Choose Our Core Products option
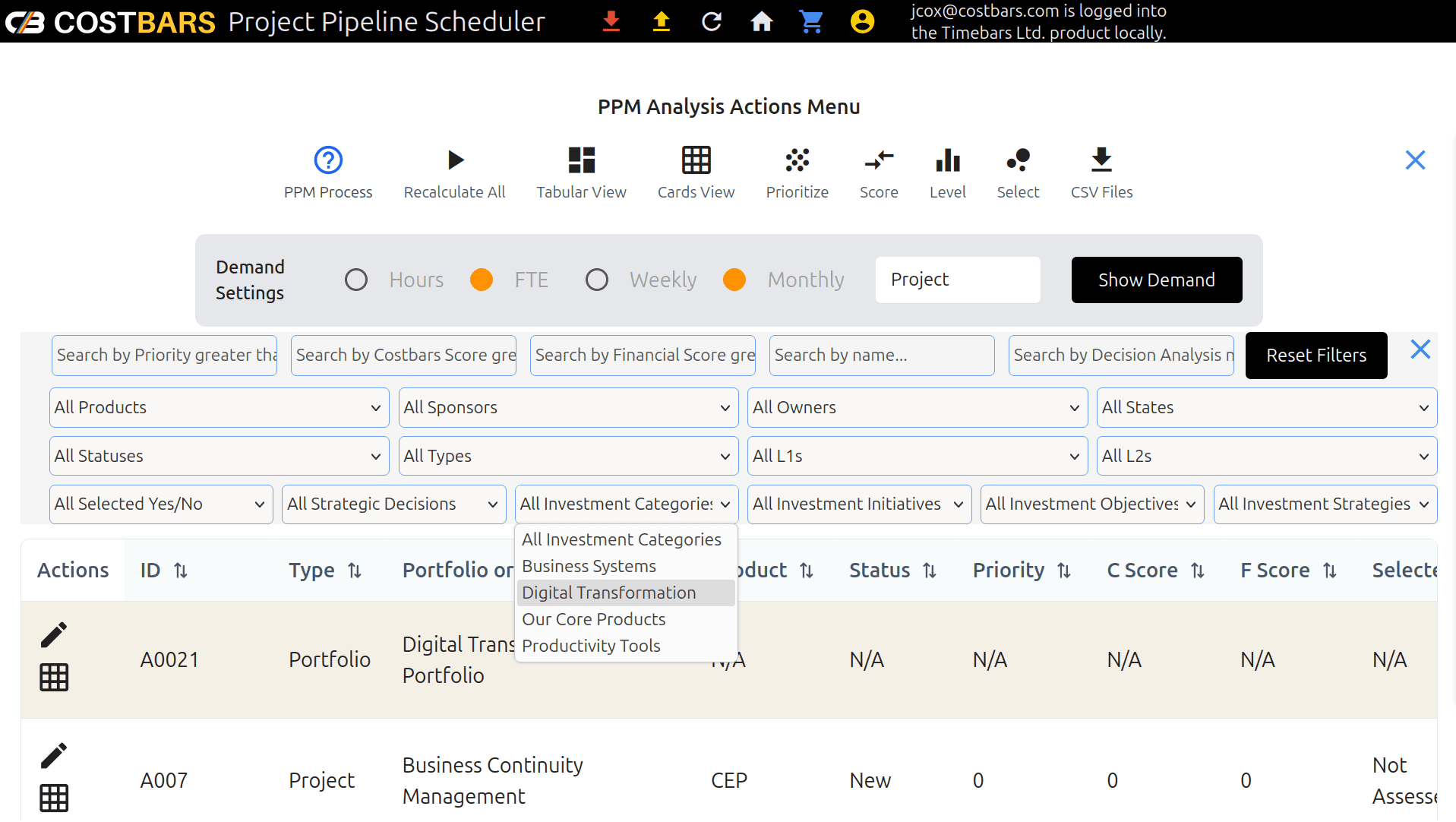This screenshot has width=1456, height=822. pyautogui.click(x=626, y=619)
